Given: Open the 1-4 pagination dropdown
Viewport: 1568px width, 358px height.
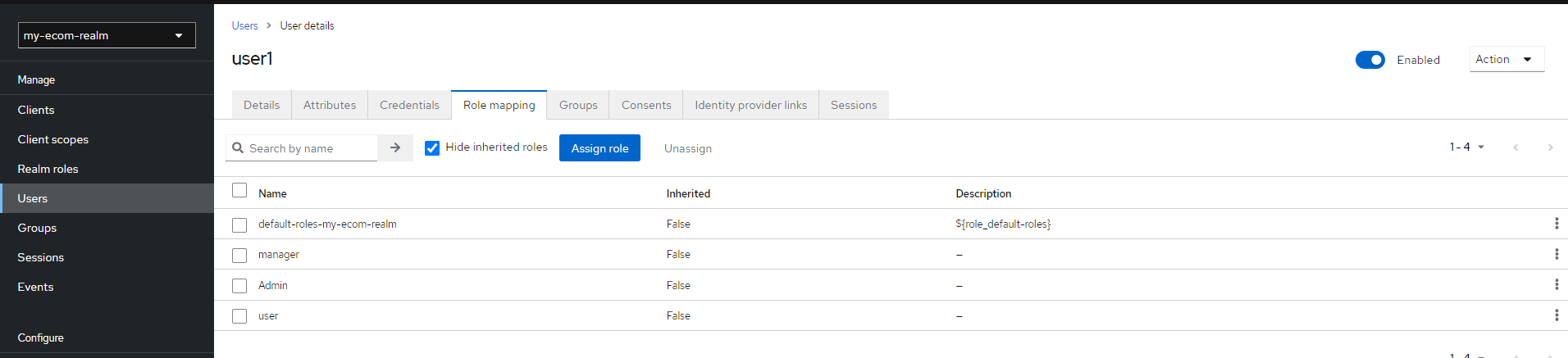Looking at the screenshot, I should (1466, 147).
